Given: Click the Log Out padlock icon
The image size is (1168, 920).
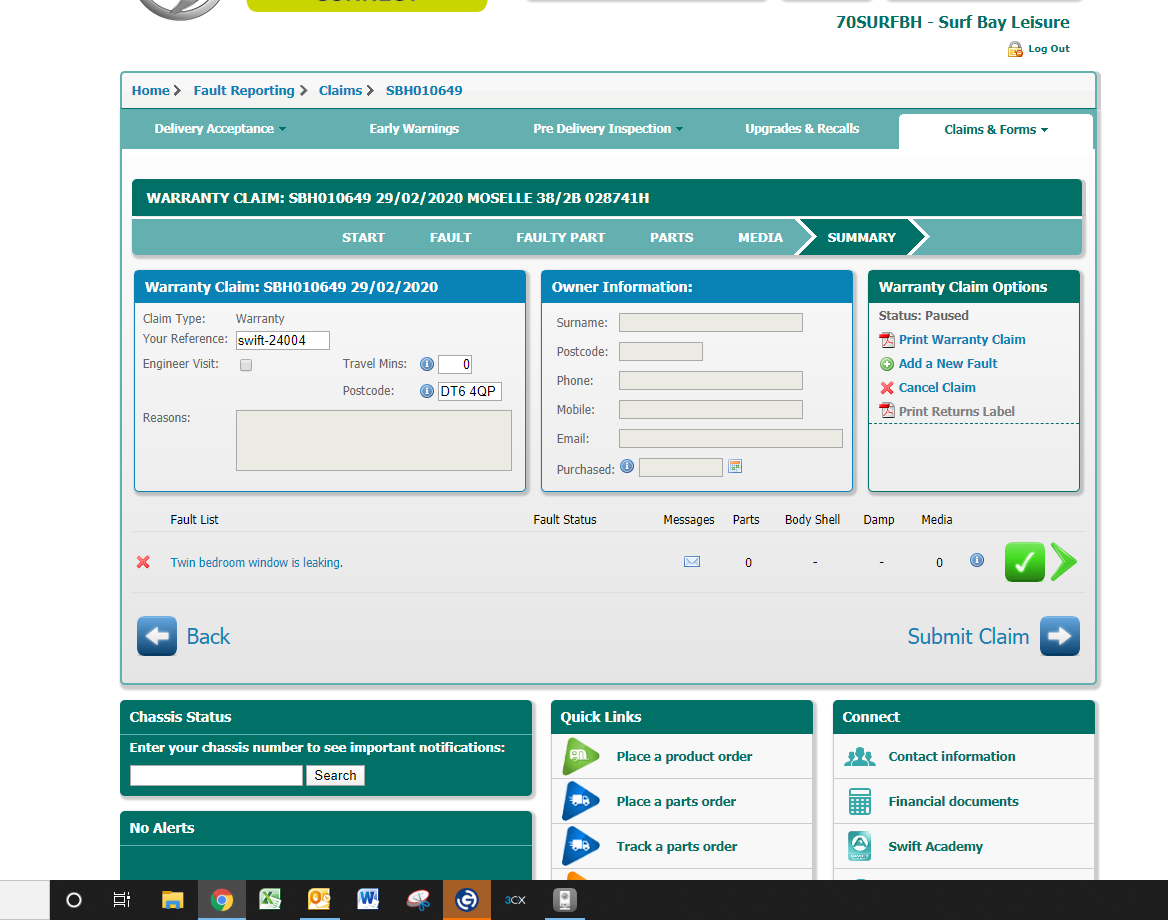Looking at the screenshot, I should pos(1015,49).
